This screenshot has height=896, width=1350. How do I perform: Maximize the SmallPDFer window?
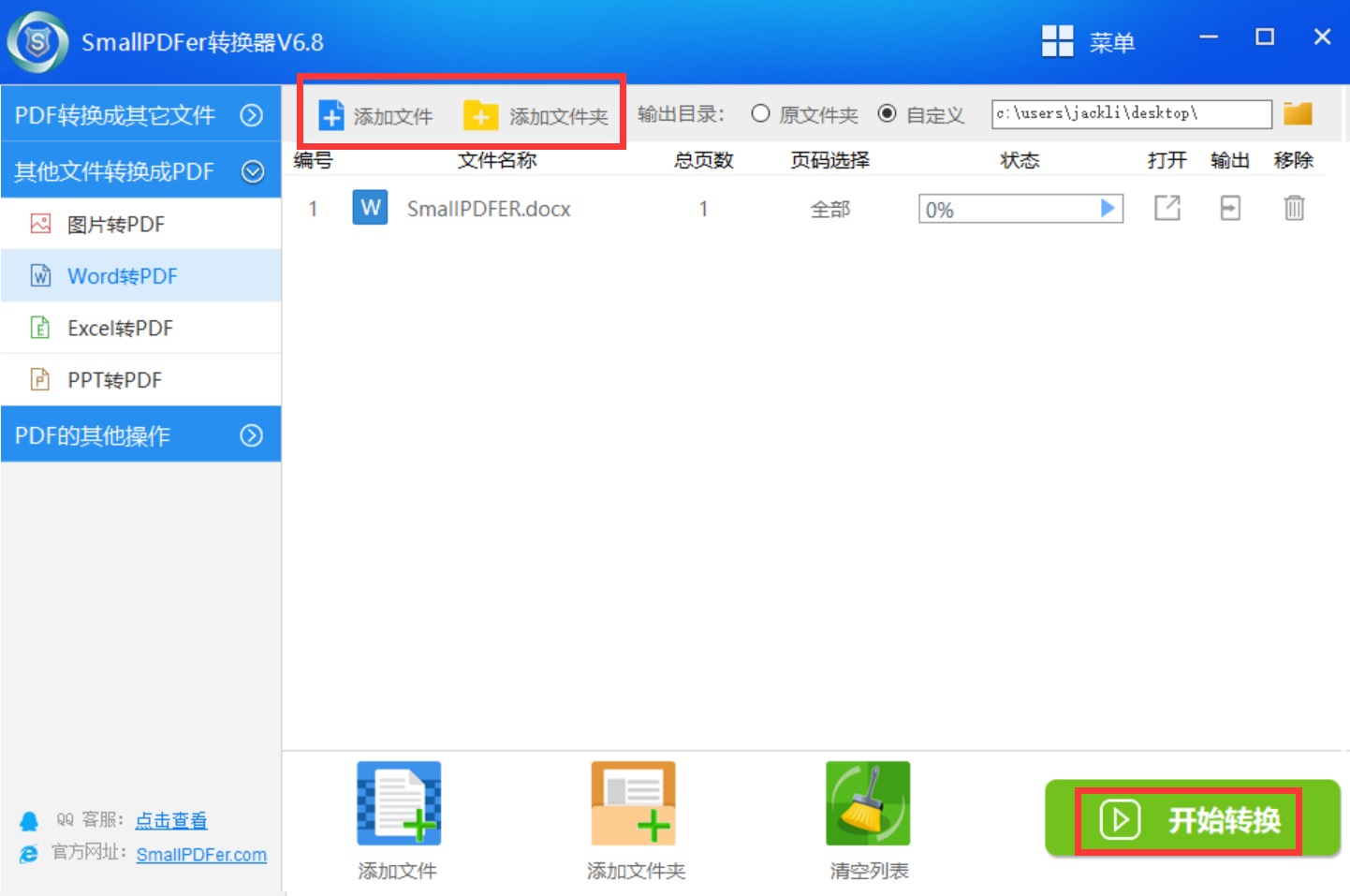coord(1265,37)
